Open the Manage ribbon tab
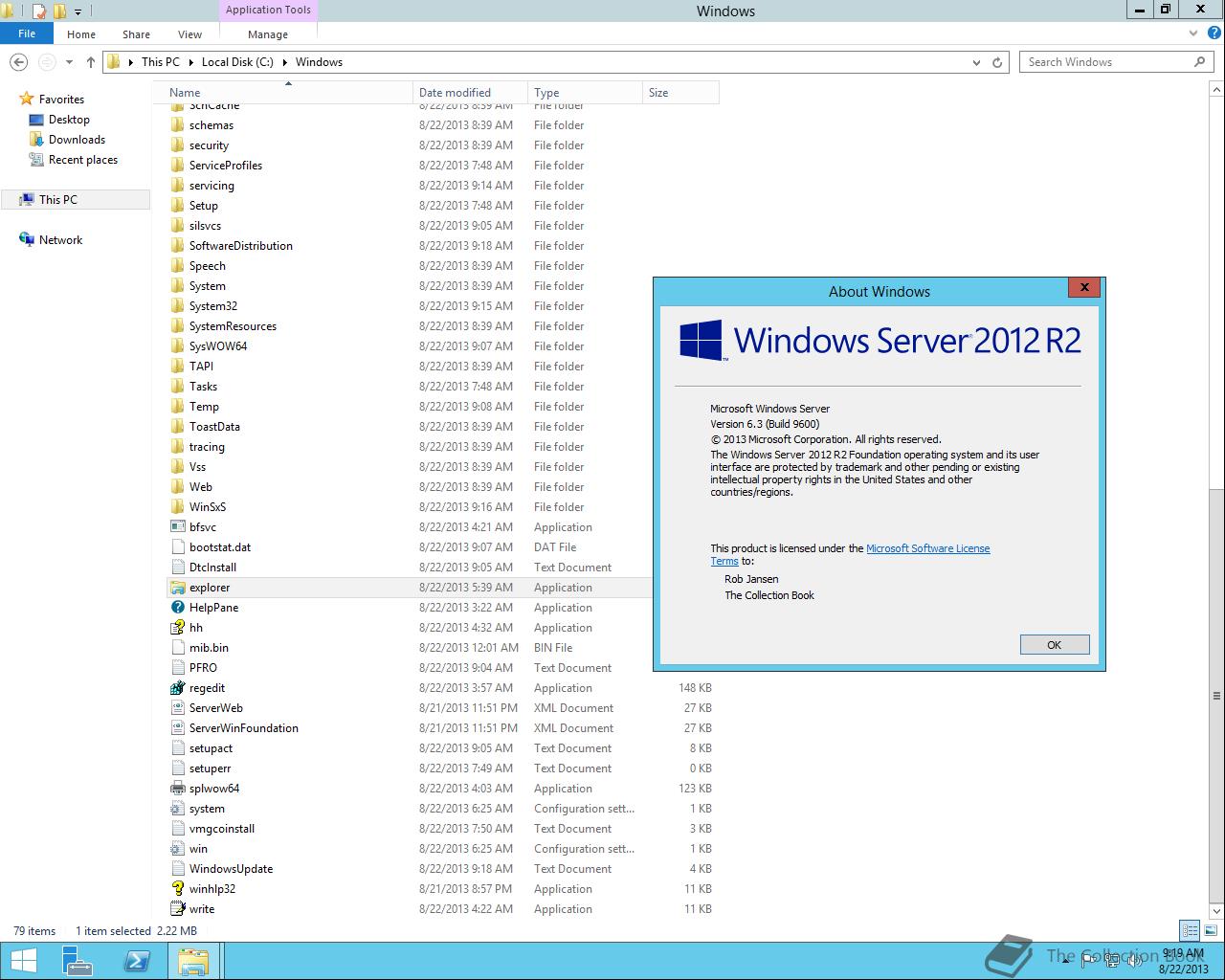 (x=268, y=34)
